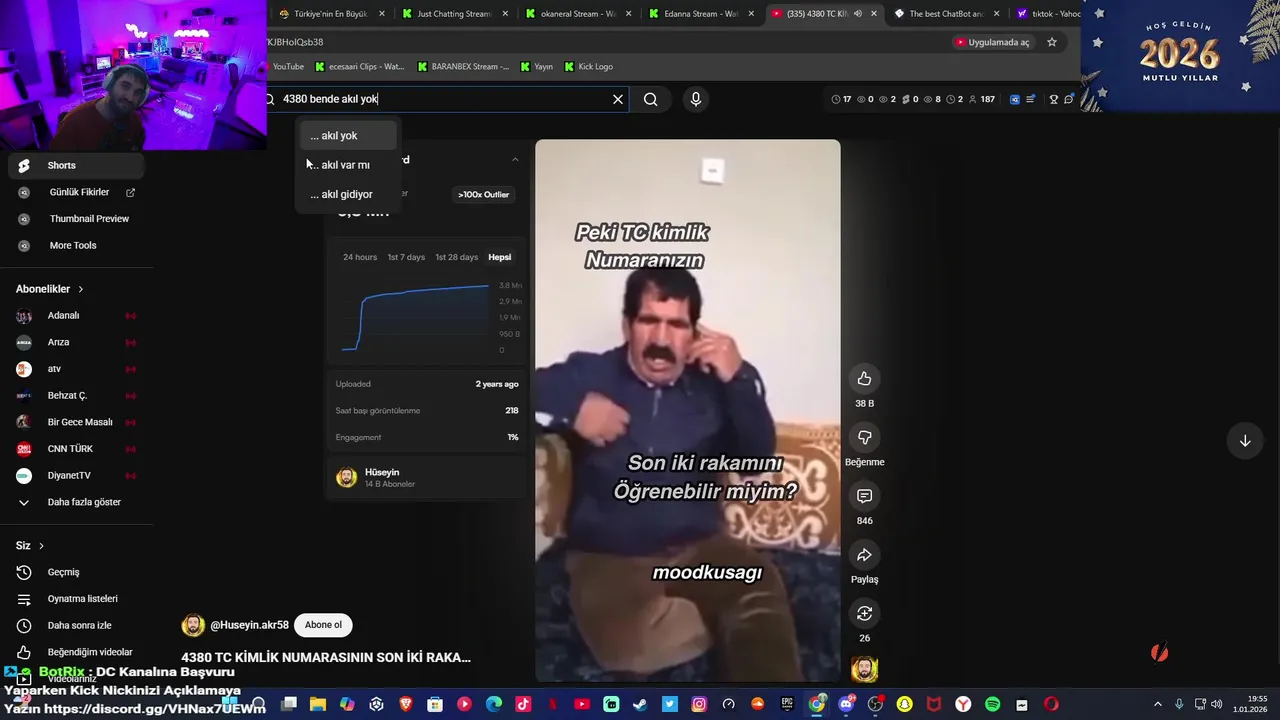Open Epic Games Launcher in taskbar

coord(787,704)
